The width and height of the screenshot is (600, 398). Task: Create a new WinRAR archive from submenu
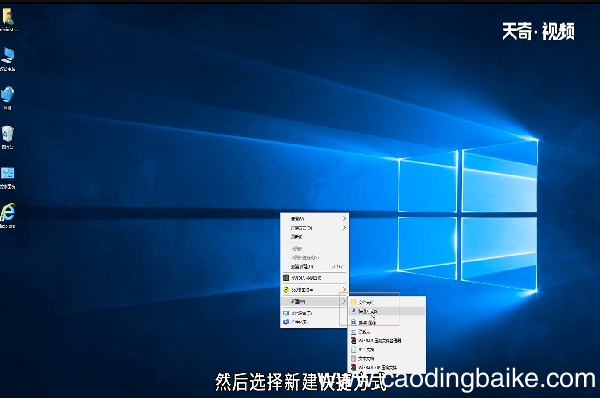[x=386, y=341]
